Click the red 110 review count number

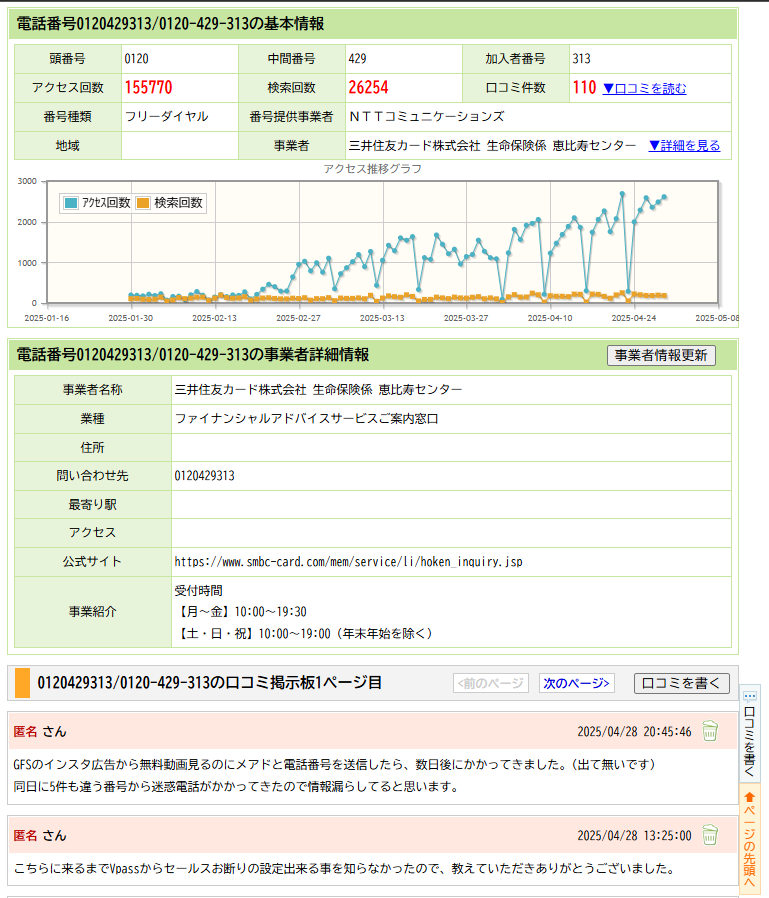point(584,88)
